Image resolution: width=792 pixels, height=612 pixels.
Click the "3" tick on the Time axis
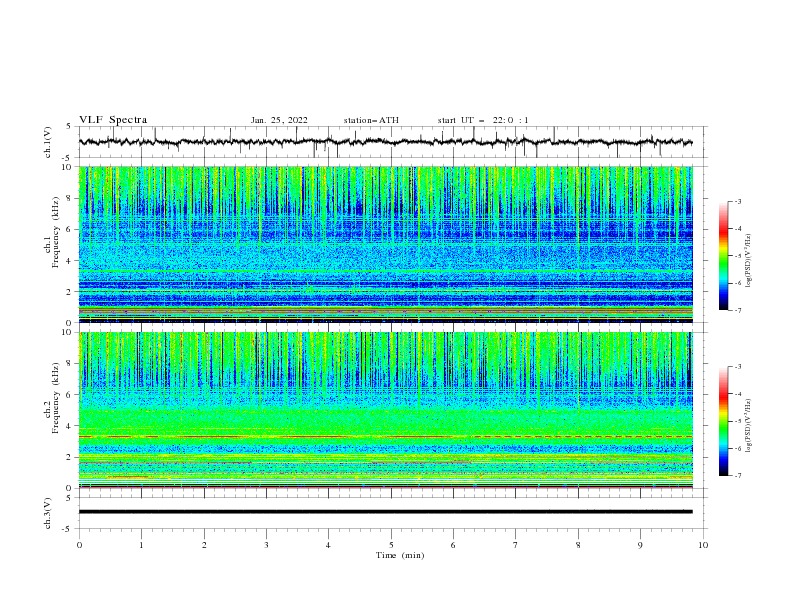pos(266,545)
